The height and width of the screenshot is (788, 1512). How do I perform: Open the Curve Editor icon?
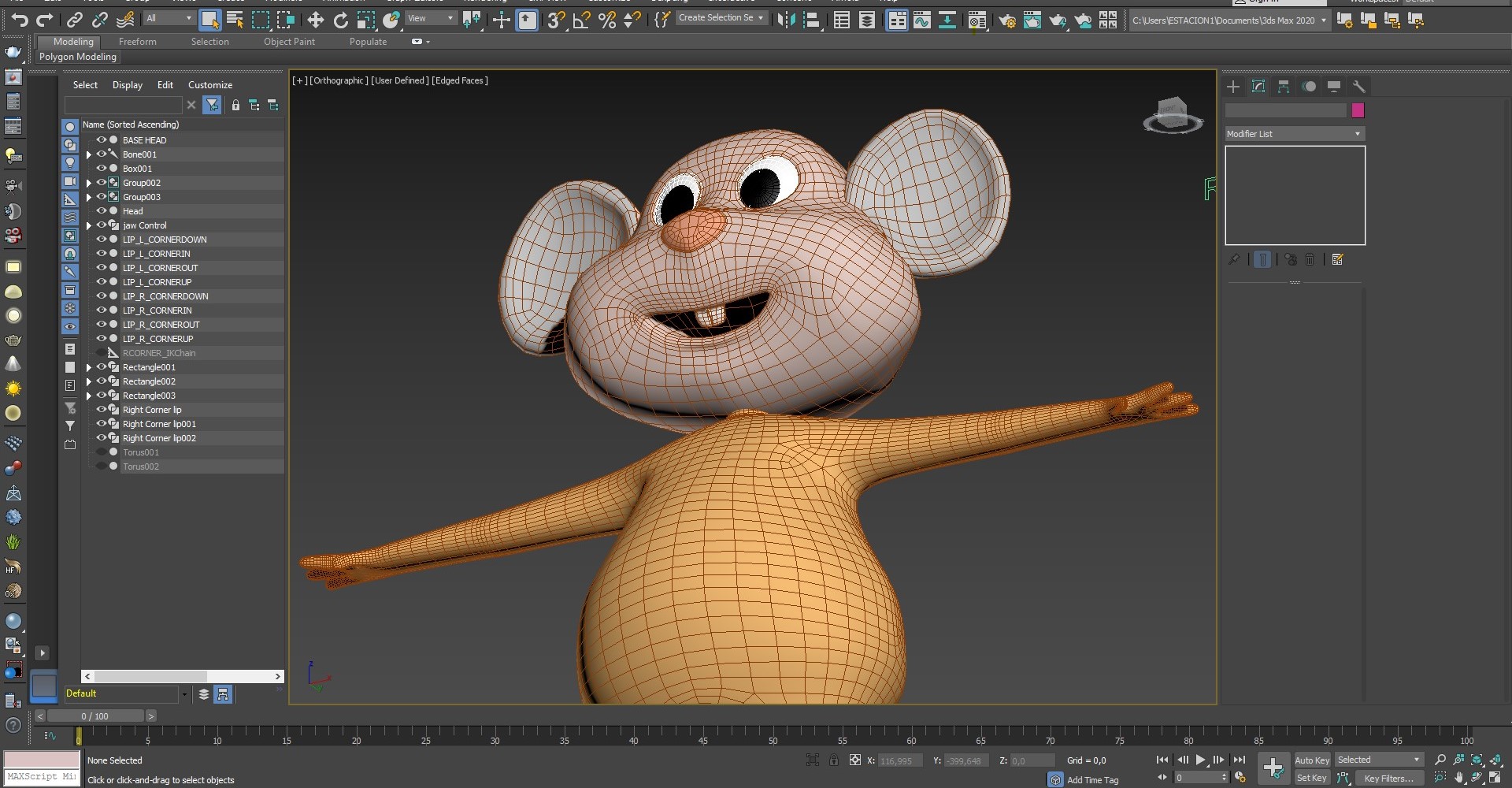coord(921,20)
